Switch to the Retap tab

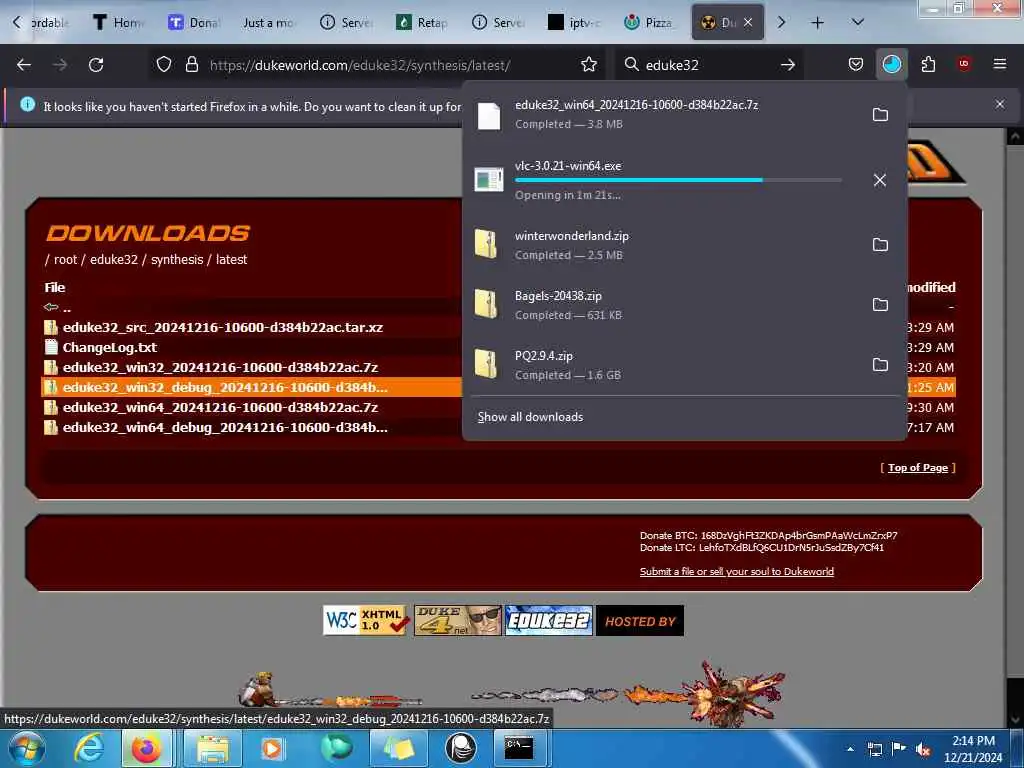point(421,23)
